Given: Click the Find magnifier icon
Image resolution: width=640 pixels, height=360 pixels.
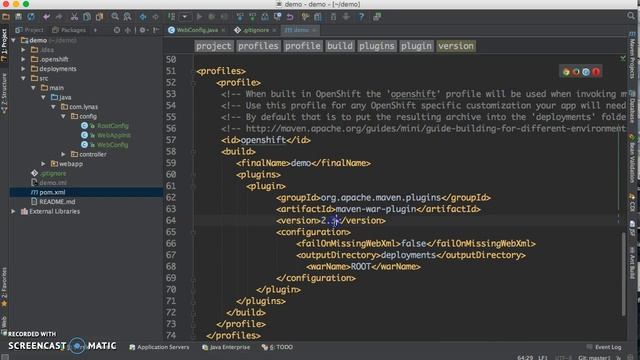Looking at the screenshot, I should tap(115, 17).
